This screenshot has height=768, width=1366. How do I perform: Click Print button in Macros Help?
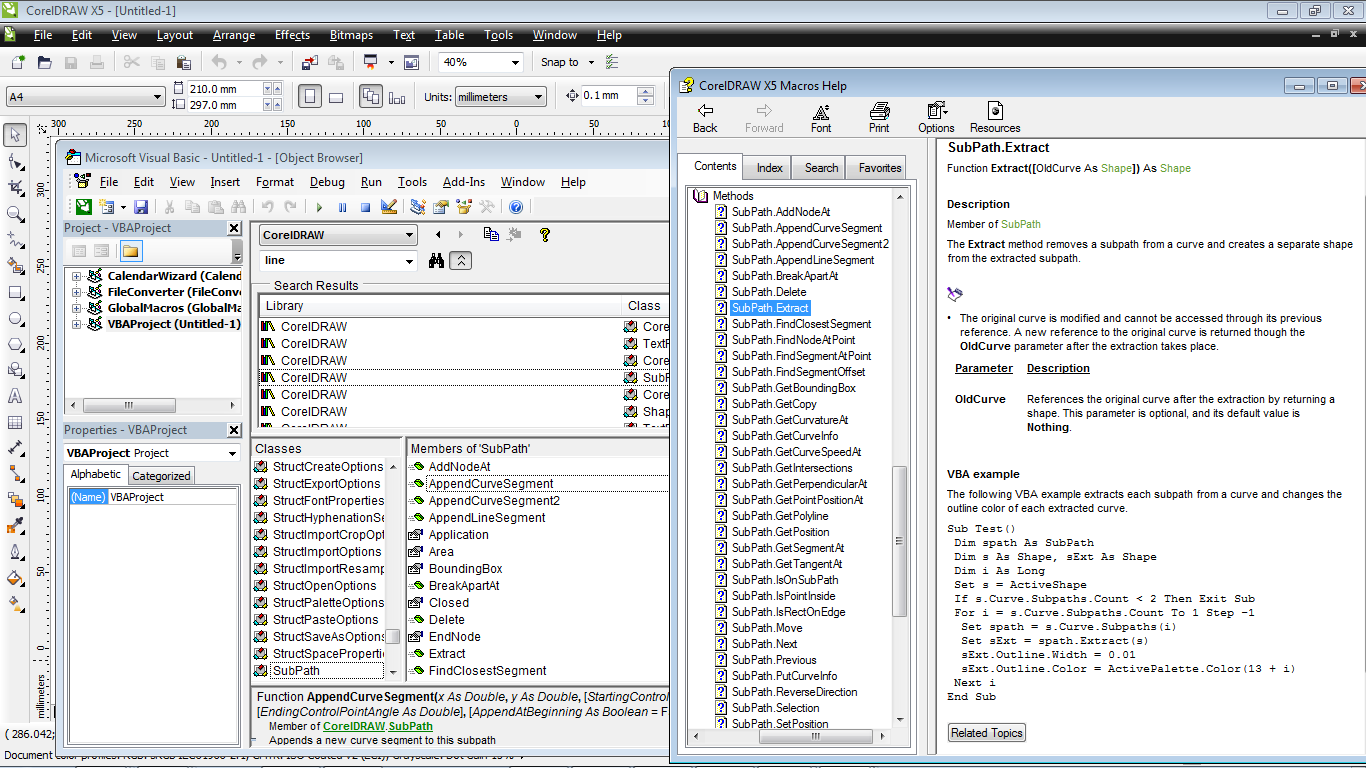tap(879, 117)
